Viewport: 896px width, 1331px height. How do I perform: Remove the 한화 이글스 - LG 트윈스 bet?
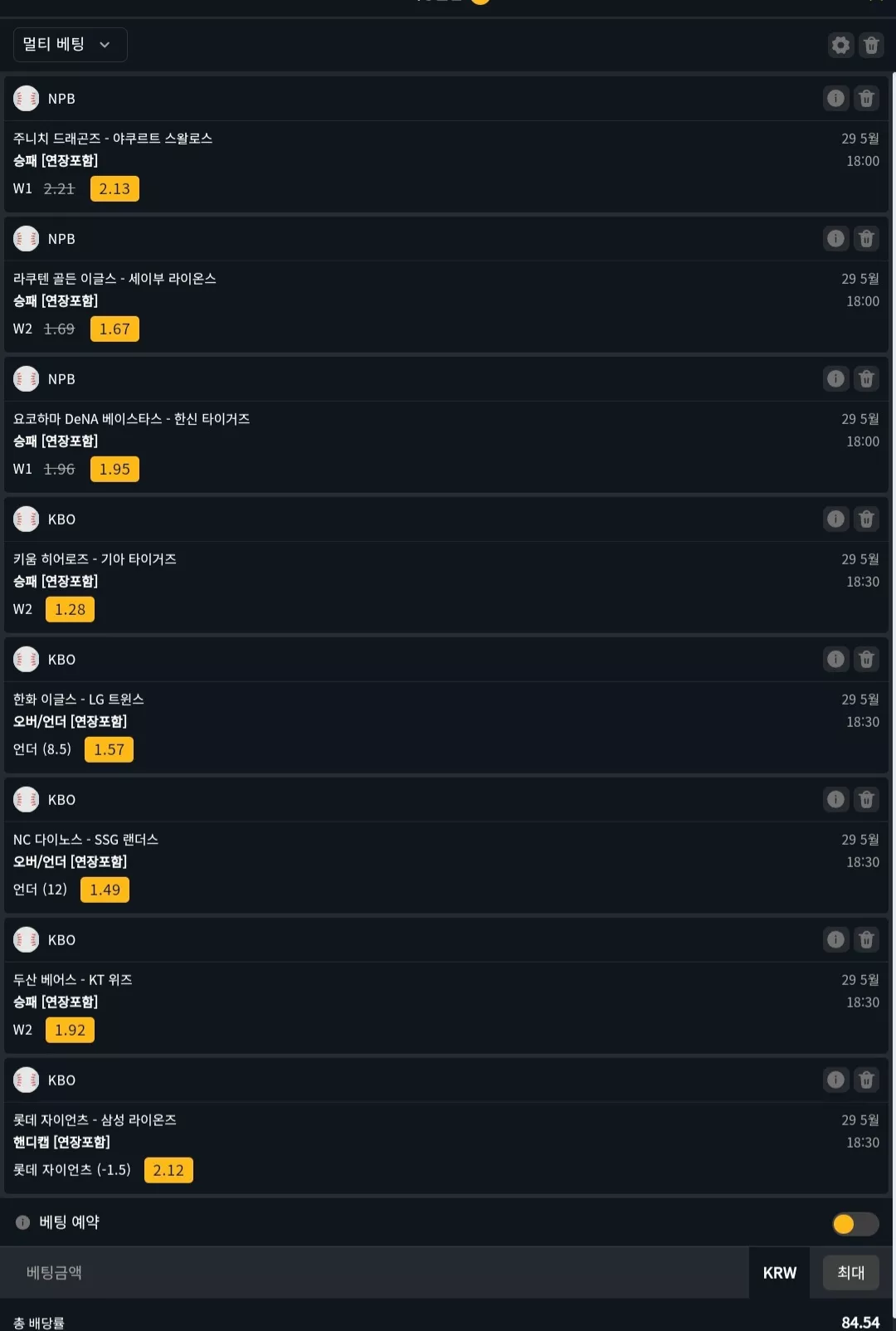point(866,659)
